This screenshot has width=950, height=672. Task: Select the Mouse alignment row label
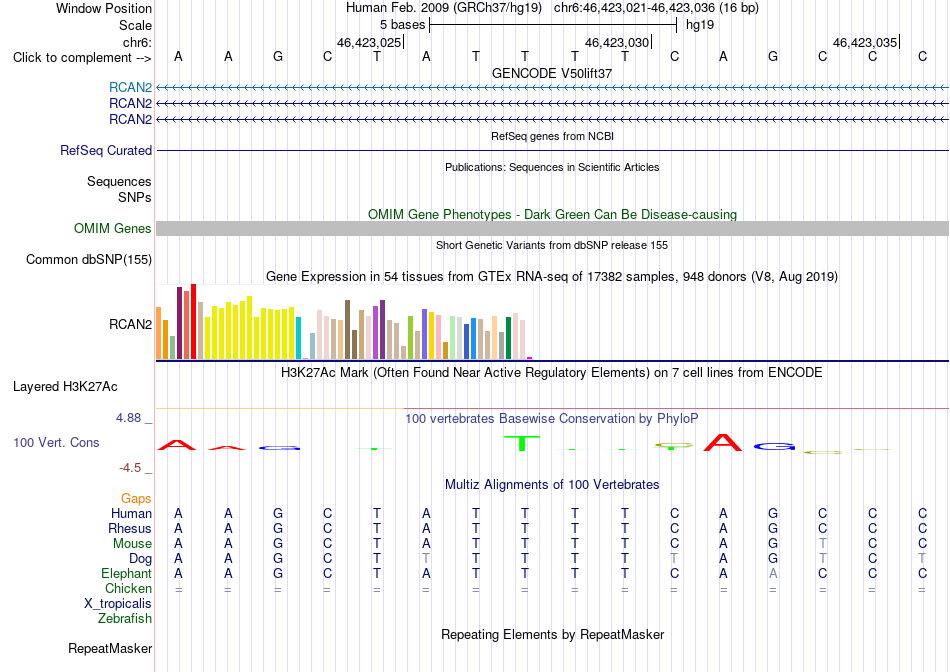click(x=132, y=544)
